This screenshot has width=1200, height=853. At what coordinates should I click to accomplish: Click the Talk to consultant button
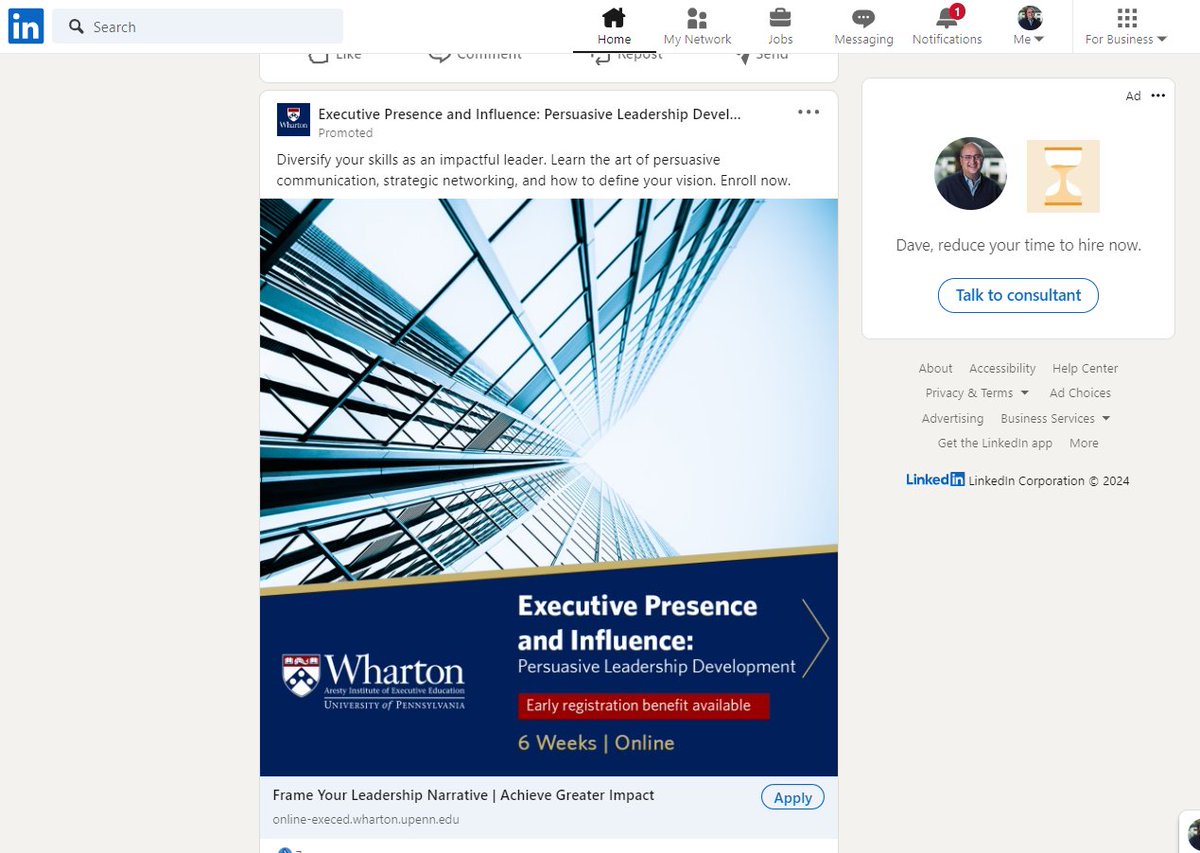click(1018, 295)
